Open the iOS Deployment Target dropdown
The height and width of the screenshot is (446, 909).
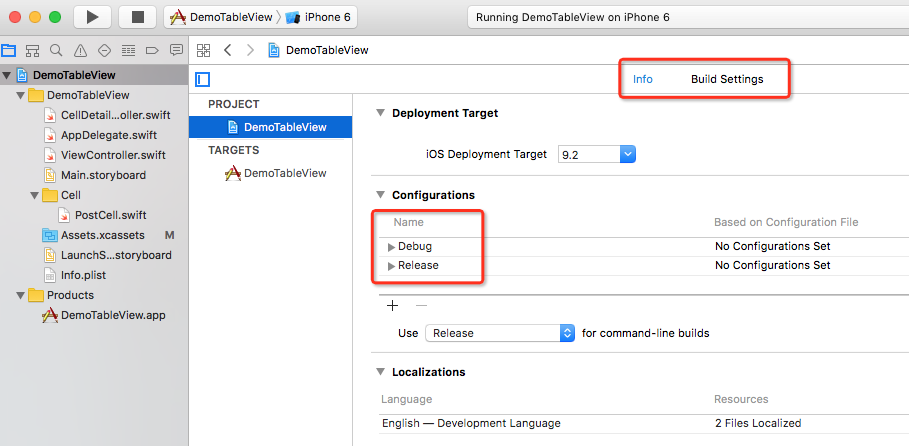(627, 154)
